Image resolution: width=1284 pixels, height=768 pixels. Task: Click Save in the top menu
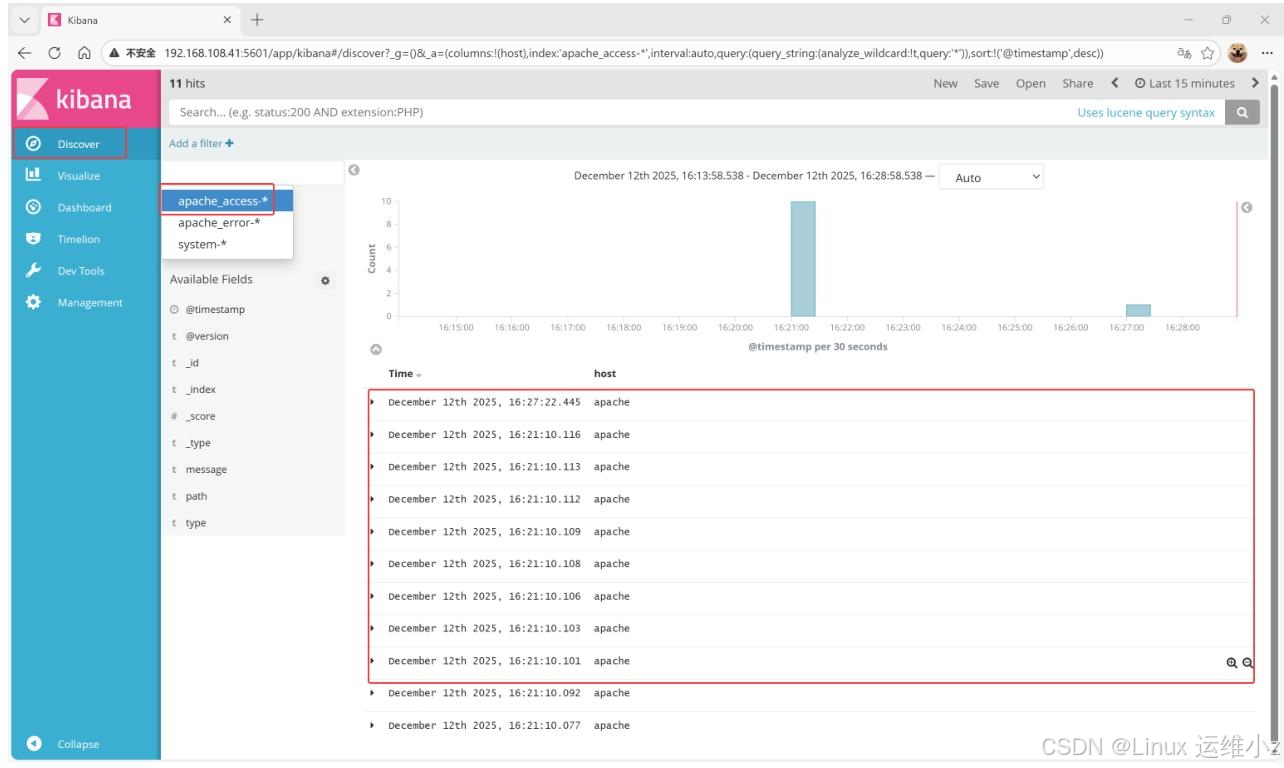[986, 84]
